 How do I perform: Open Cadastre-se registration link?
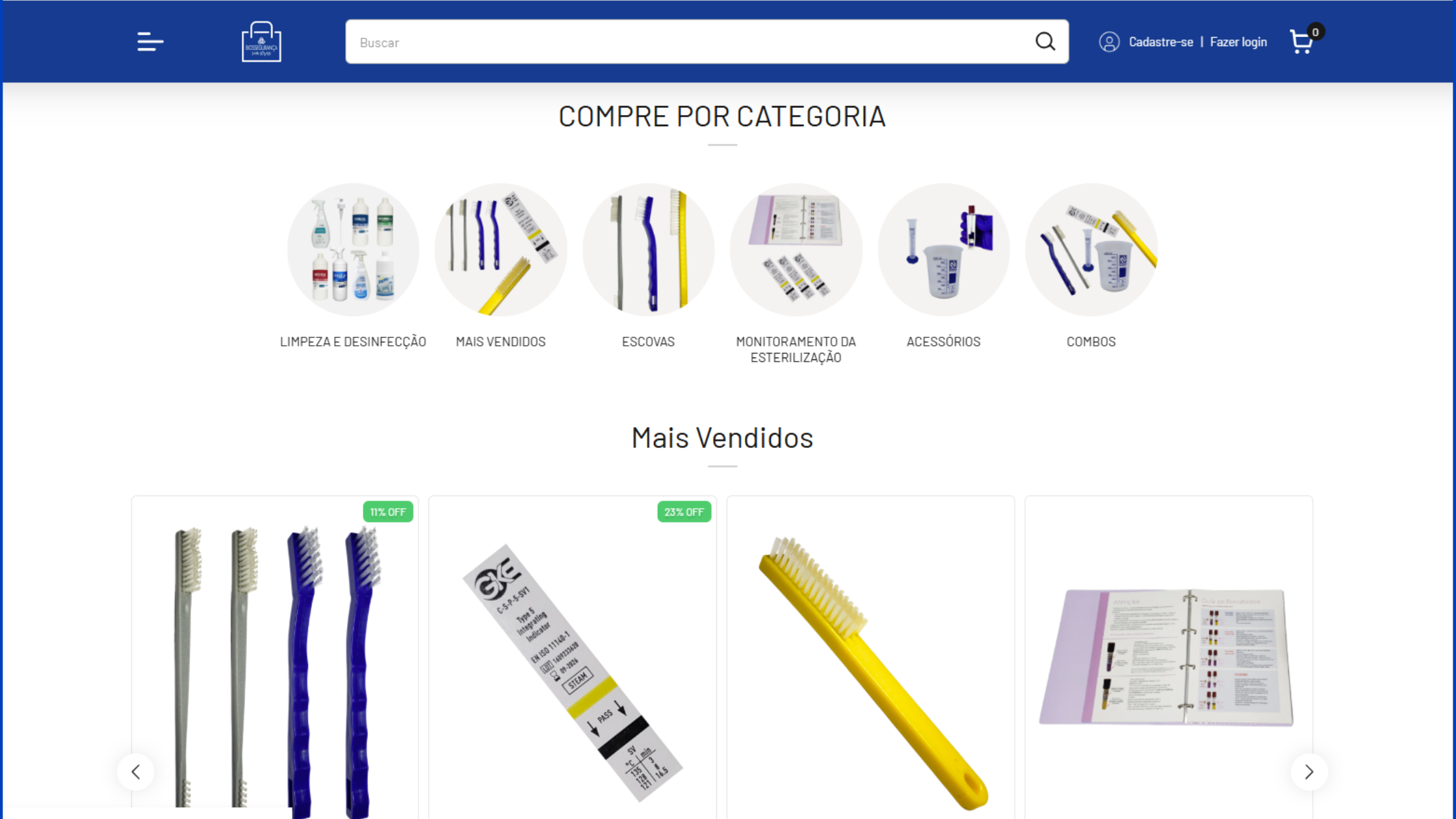point(1160,42)
